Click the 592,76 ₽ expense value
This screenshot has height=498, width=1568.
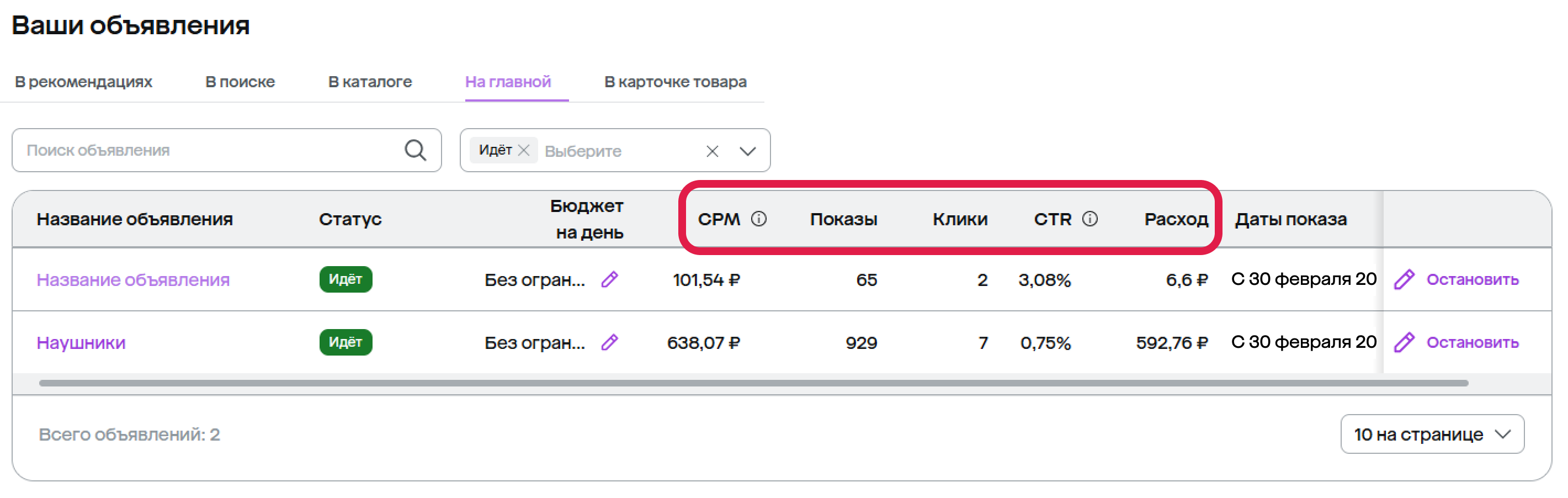1172,342
